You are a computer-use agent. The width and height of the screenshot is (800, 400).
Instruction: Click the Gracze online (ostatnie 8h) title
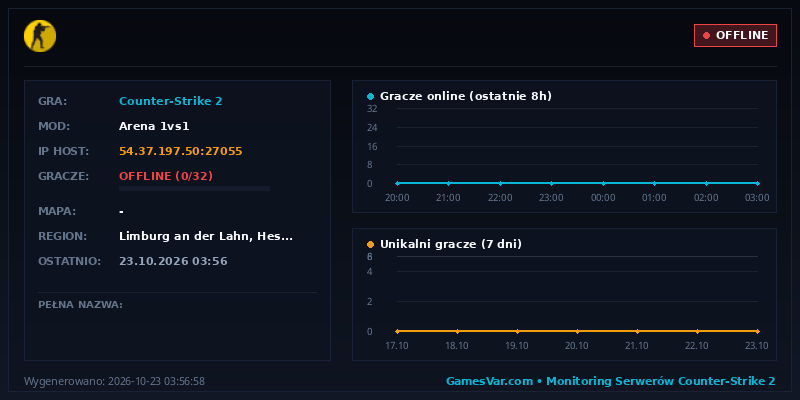(x=466, y=96)
